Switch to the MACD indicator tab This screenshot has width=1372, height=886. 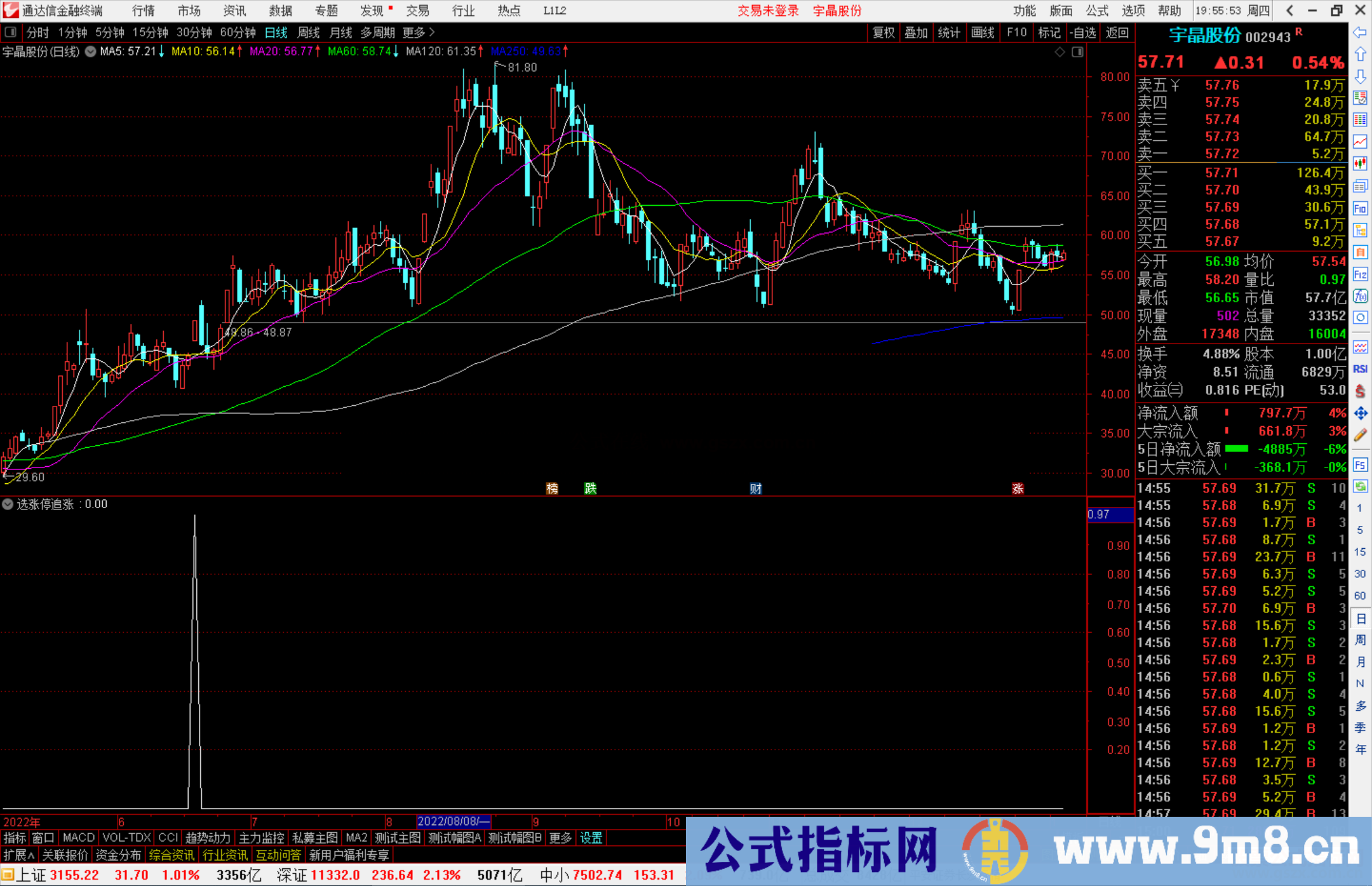point(78,838)
